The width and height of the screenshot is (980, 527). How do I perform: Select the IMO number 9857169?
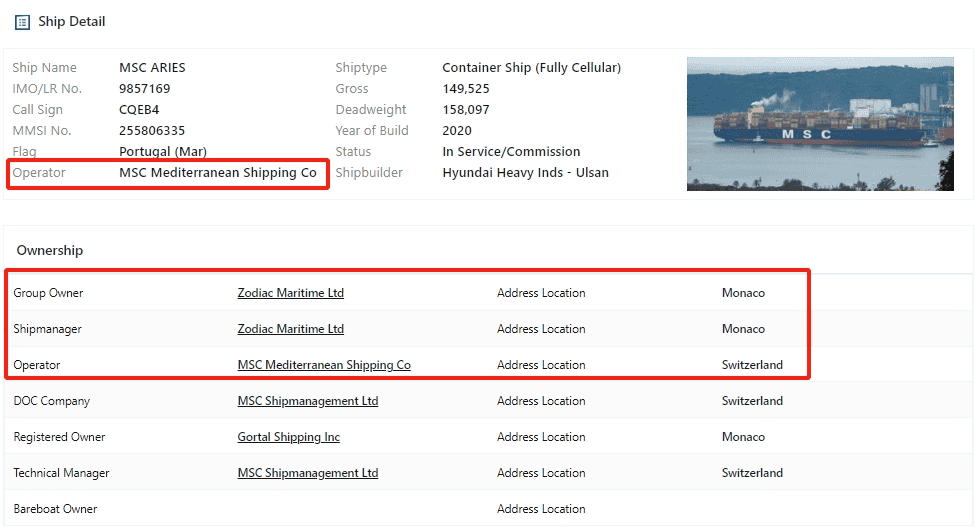click(x=144, y=89)
